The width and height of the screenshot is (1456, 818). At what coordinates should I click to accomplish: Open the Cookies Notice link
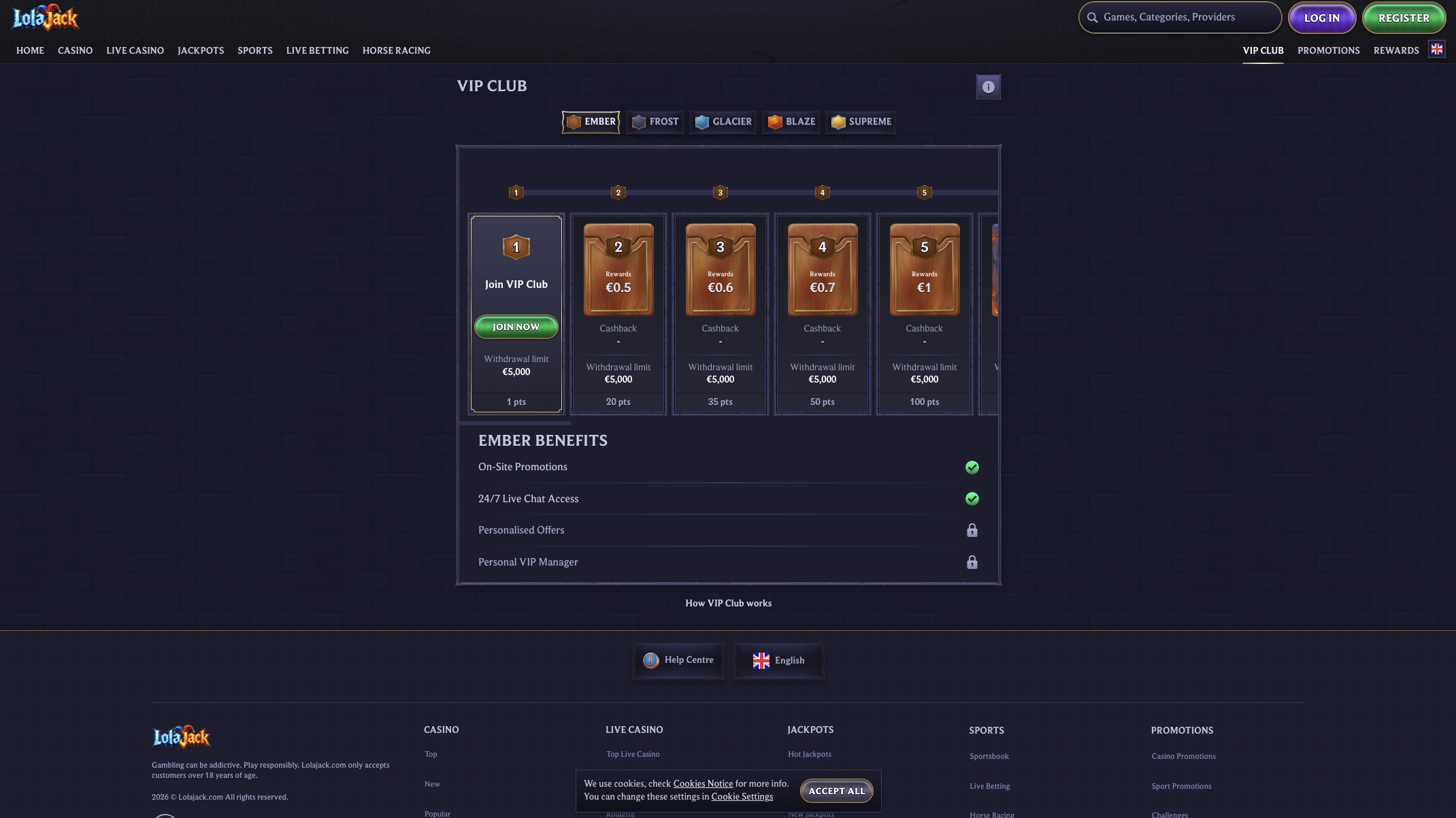pos(703,784)
